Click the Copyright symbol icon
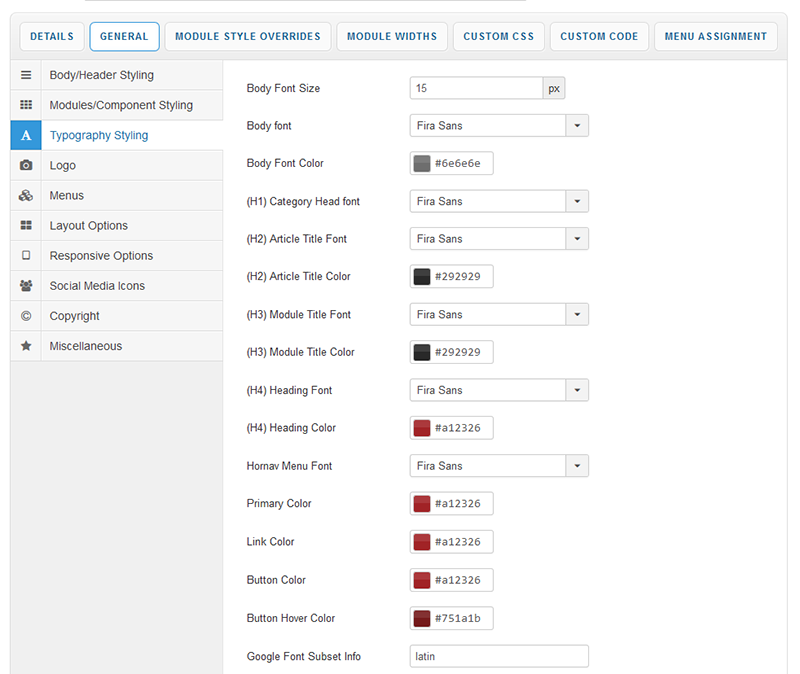800x674 pixels. pos(26,315)
